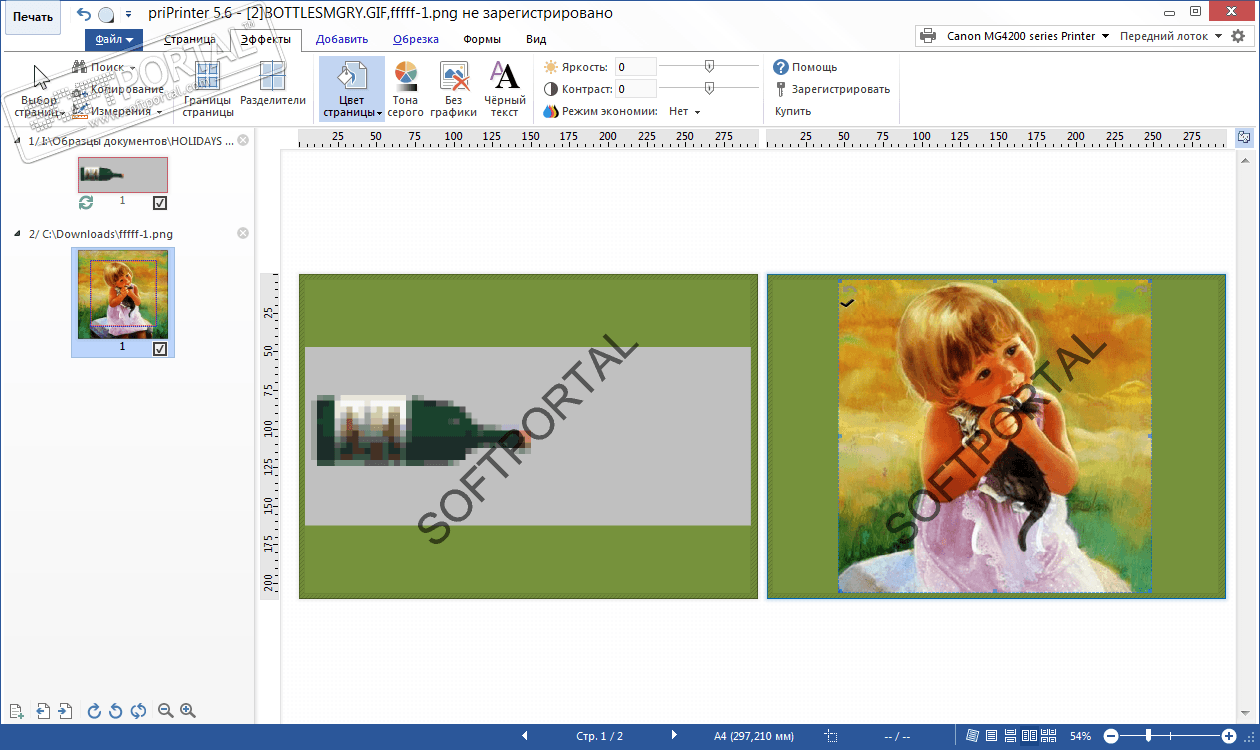Click the move page left icon at bottom
The height and width of the screenshot is (750, 1260).
click(43, 711)
